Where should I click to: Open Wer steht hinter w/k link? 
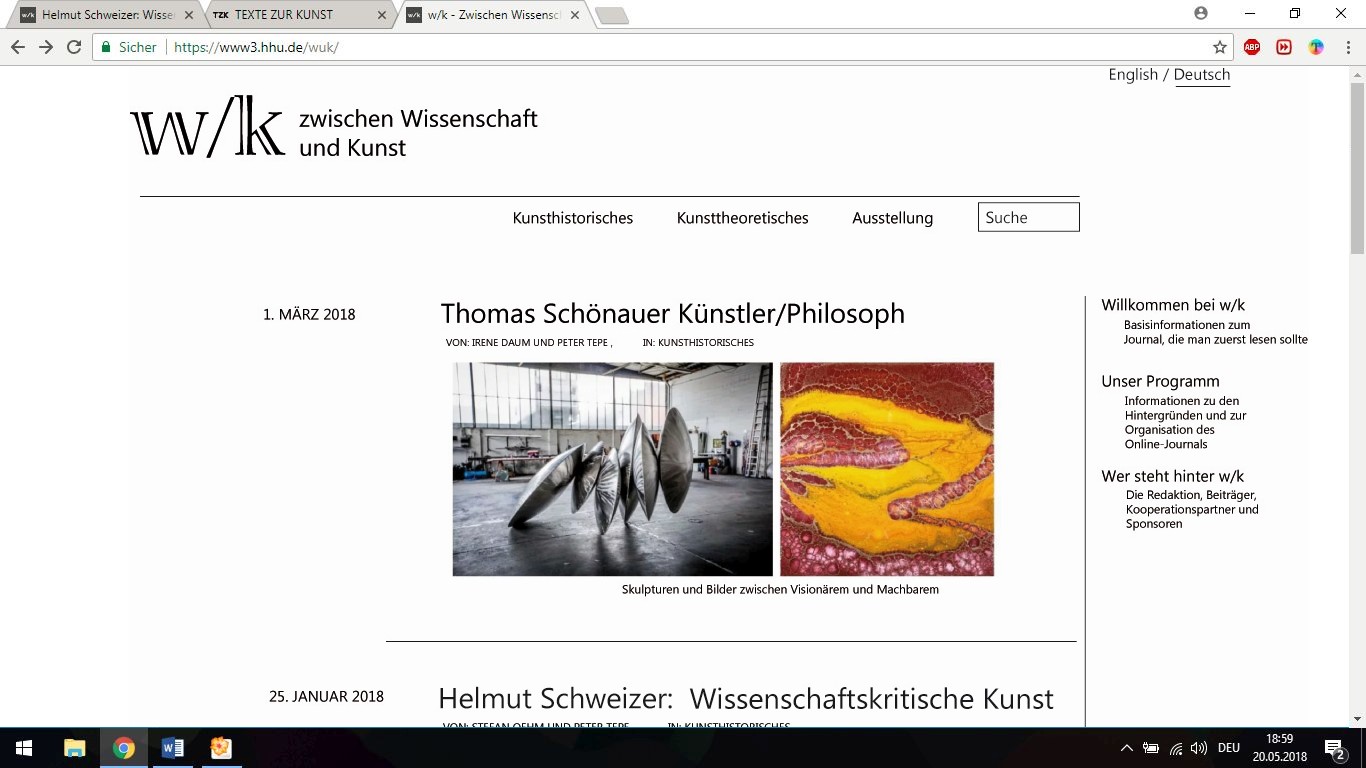coord(1172,476)
